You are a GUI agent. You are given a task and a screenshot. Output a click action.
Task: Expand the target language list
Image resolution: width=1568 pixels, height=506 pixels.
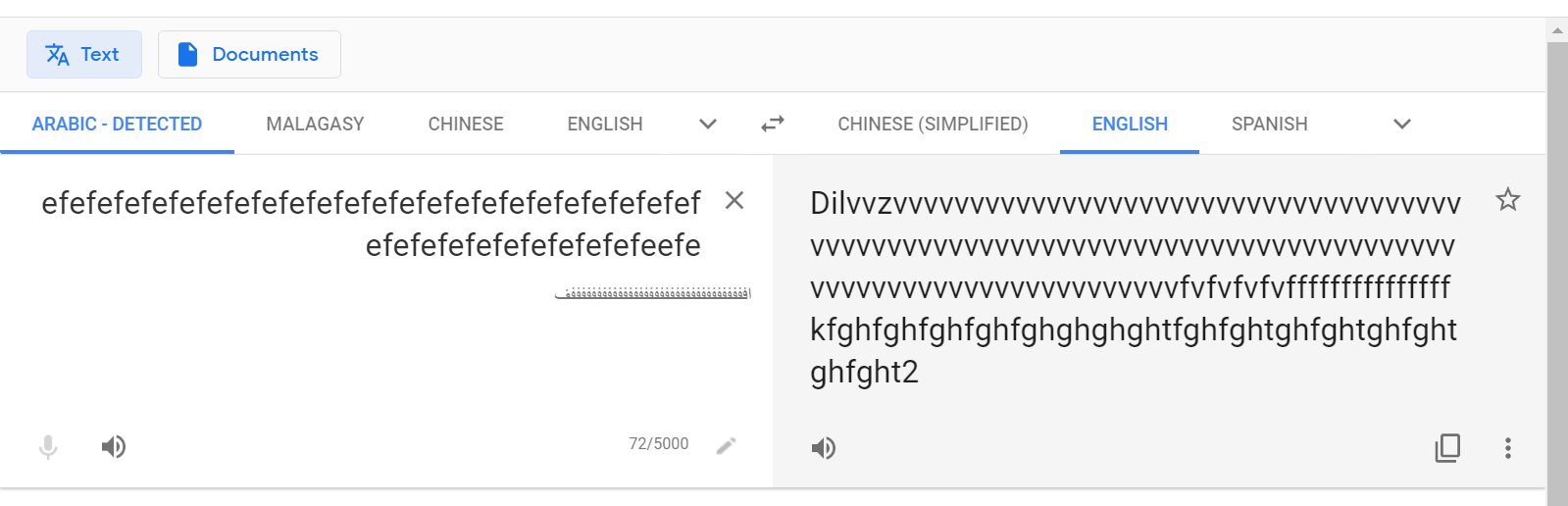click(x=1402, y=124)
